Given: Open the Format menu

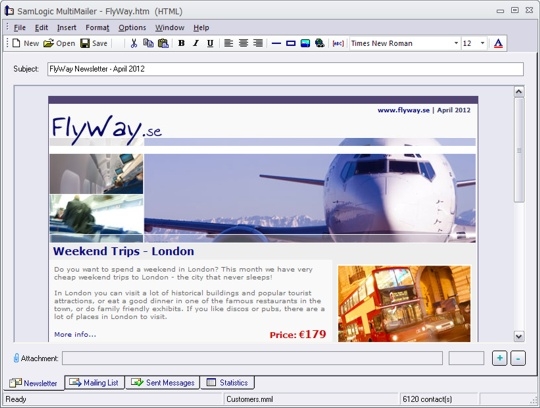Looking at the screenshot, I should 97,28.
